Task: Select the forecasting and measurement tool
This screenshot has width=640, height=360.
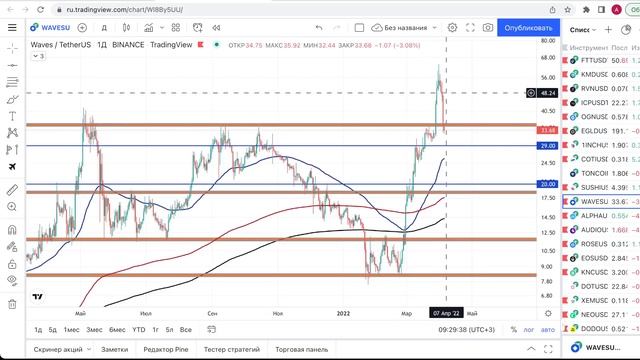Action: pyautogui.click(x=12, y=150)
